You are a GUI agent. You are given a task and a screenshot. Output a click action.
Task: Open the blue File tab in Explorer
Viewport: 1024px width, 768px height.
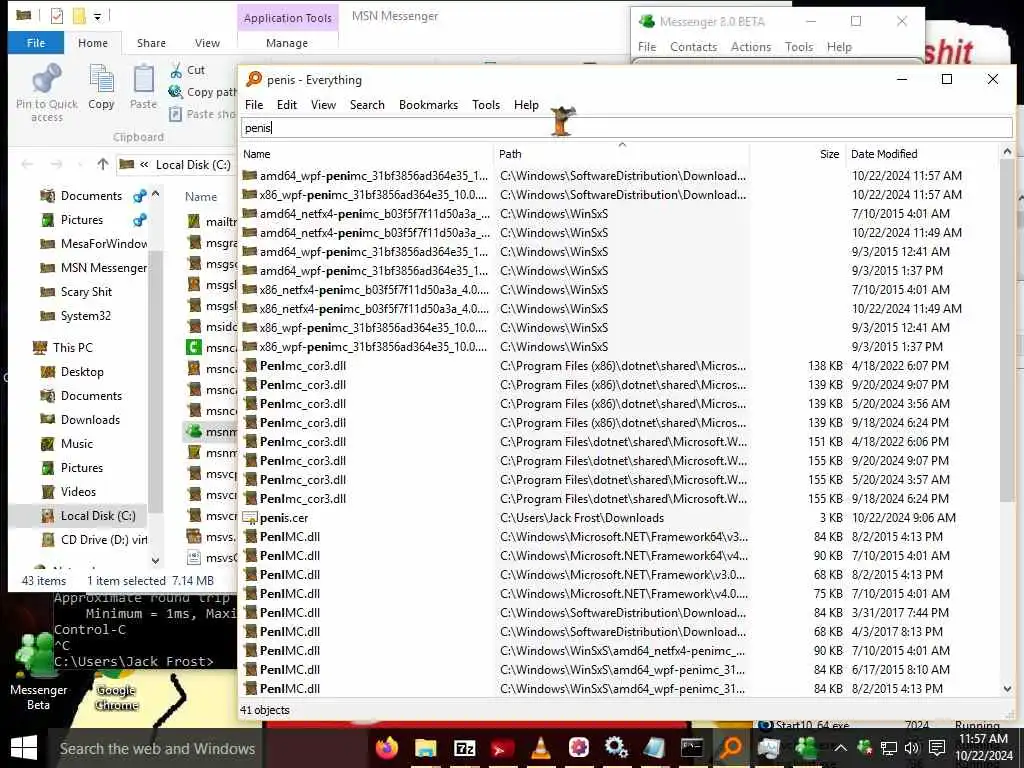[x=36, y=43]
